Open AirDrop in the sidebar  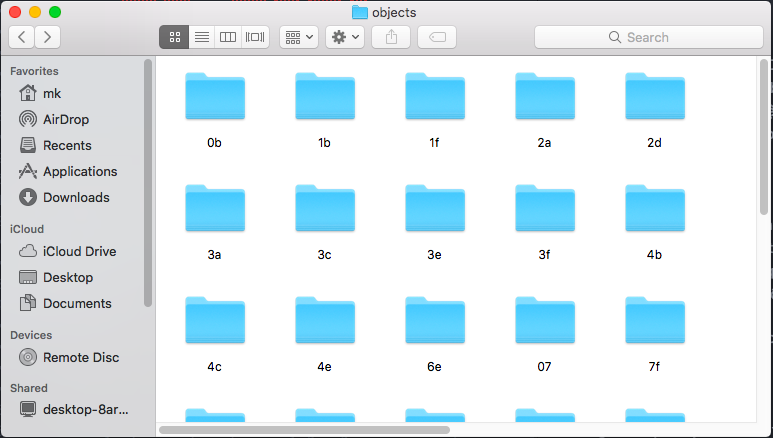click(x=54, y=119)
